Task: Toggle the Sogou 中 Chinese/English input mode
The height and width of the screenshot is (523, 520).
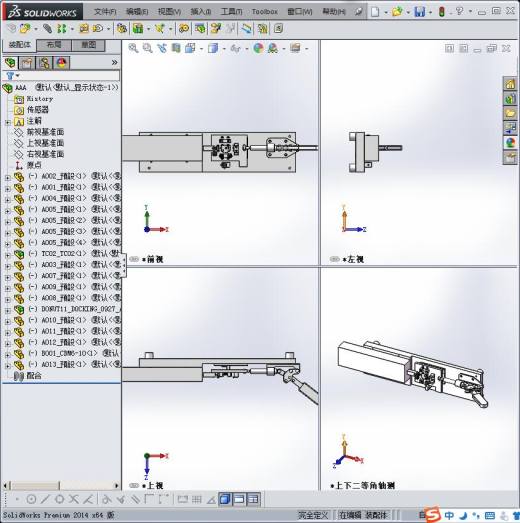Action: (449, 515)
